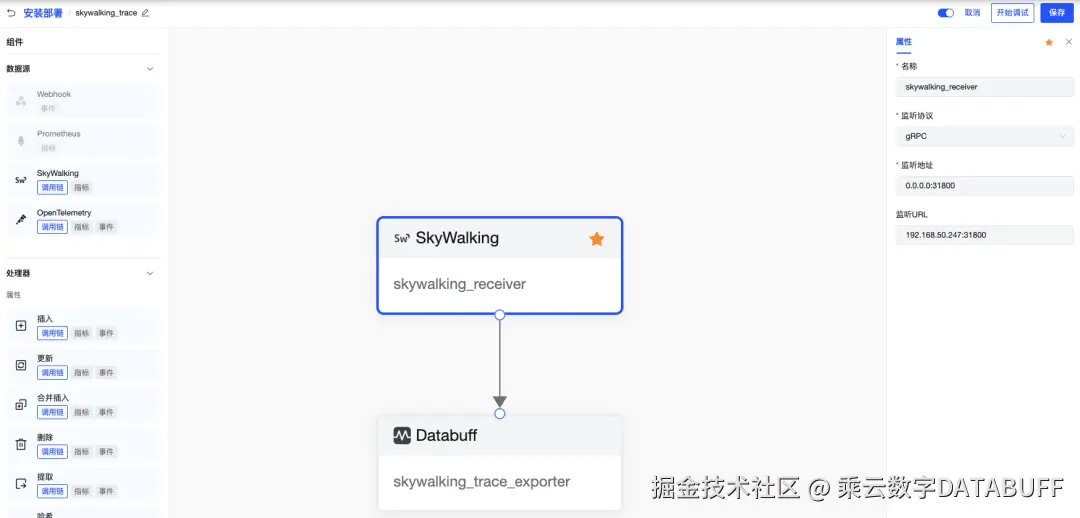The height and width of the screenshot is (518, 1080).
Task: Click the edit pencil next to skywalking_trace
Action: point(145,13)
